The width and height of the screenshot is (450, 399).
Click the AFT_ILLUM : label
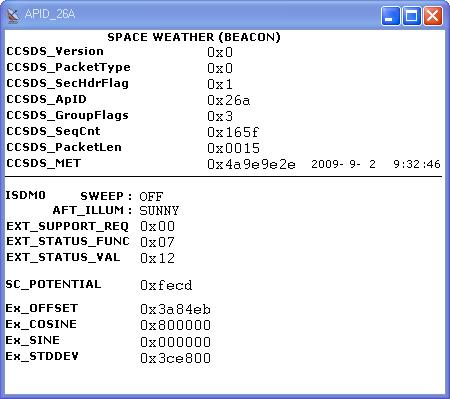pos(92,210)
